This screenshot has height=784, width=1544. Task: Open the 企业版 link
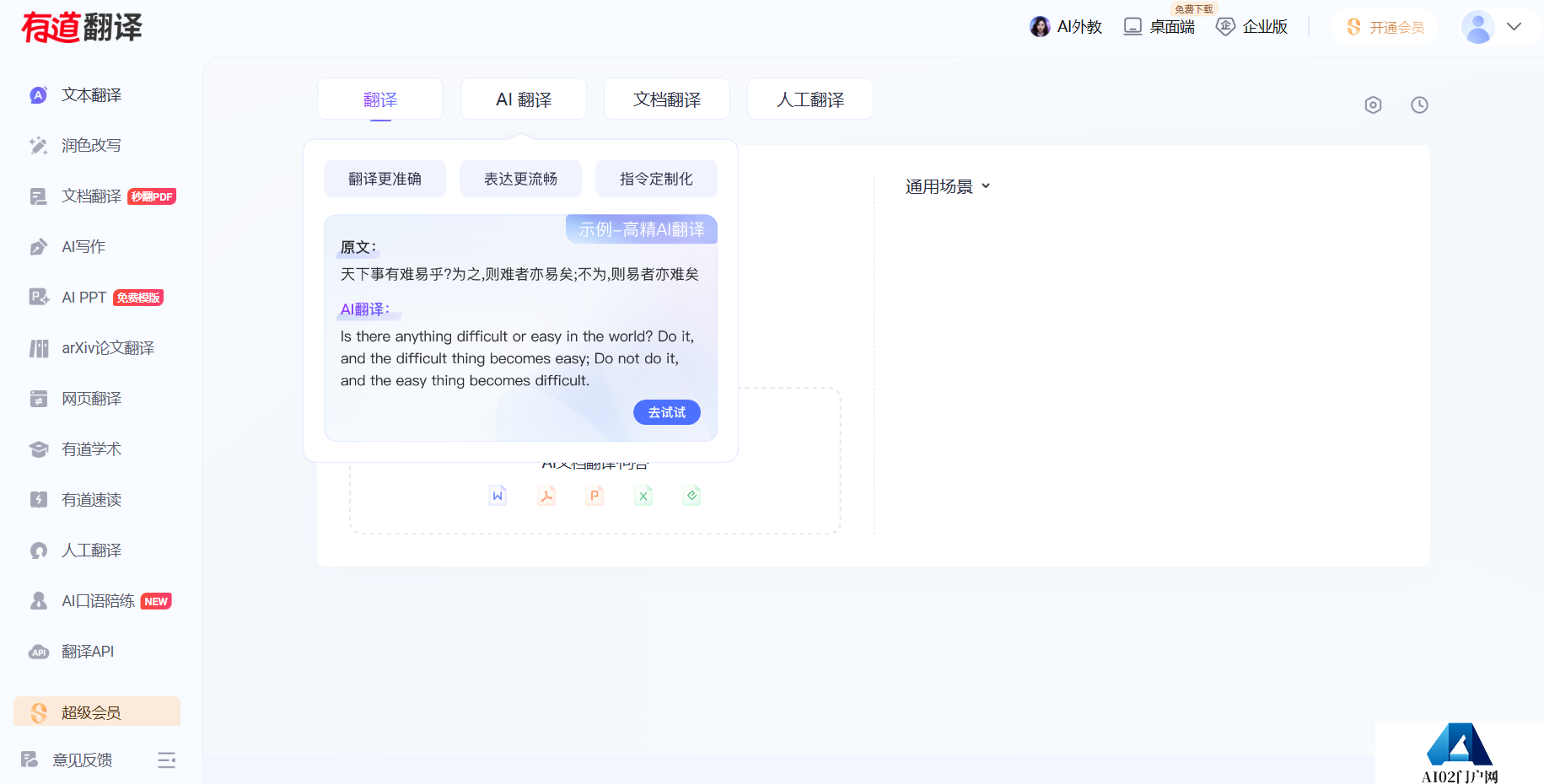coord(1265,27)
